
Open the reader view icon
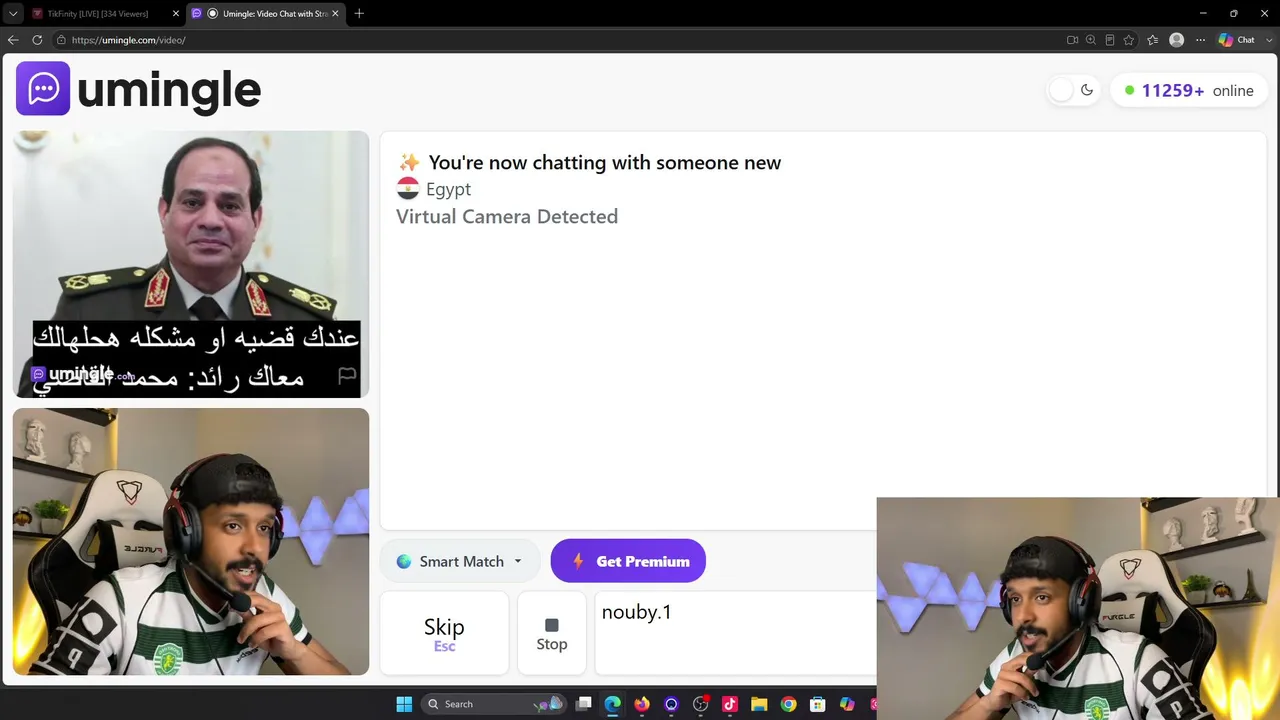pos(1110,40)
